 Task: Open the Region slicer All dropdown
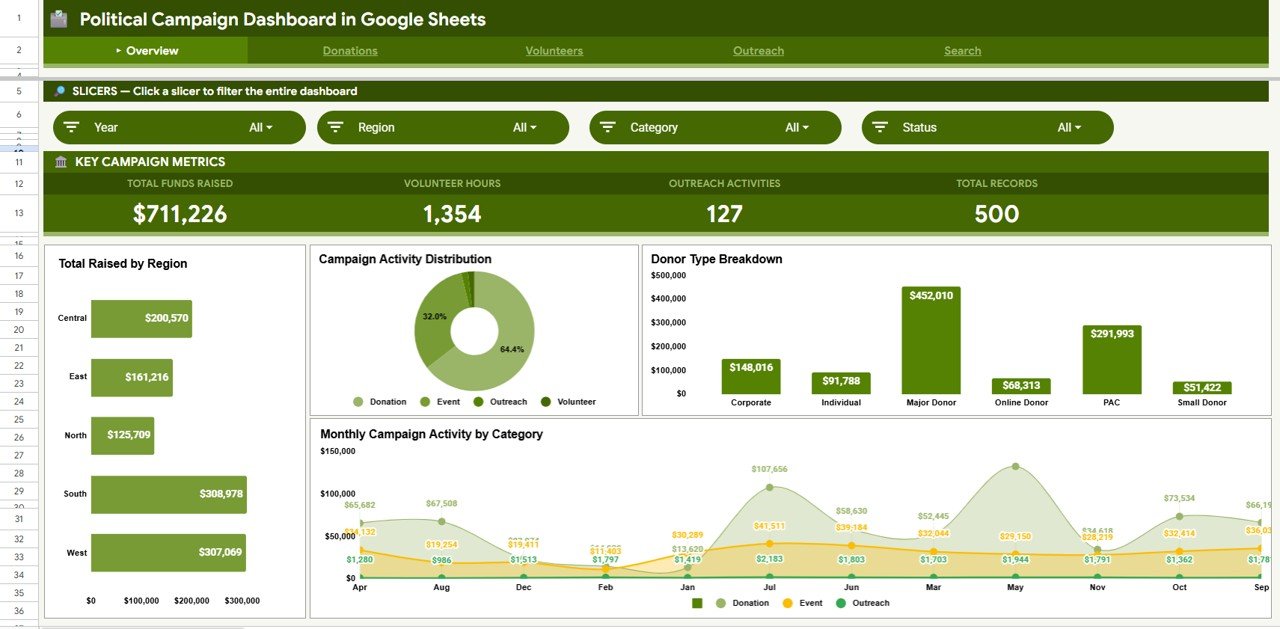525,127
